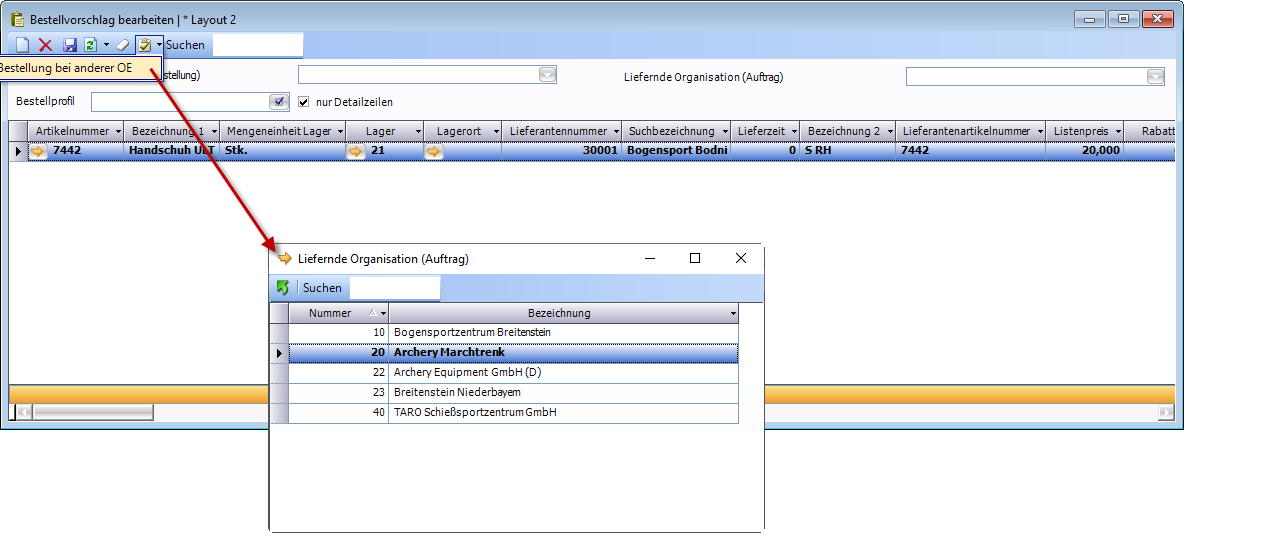Click the new document toolbar icon
The height and width of the screenshot is (555, 1261).
tap(22, 45)
